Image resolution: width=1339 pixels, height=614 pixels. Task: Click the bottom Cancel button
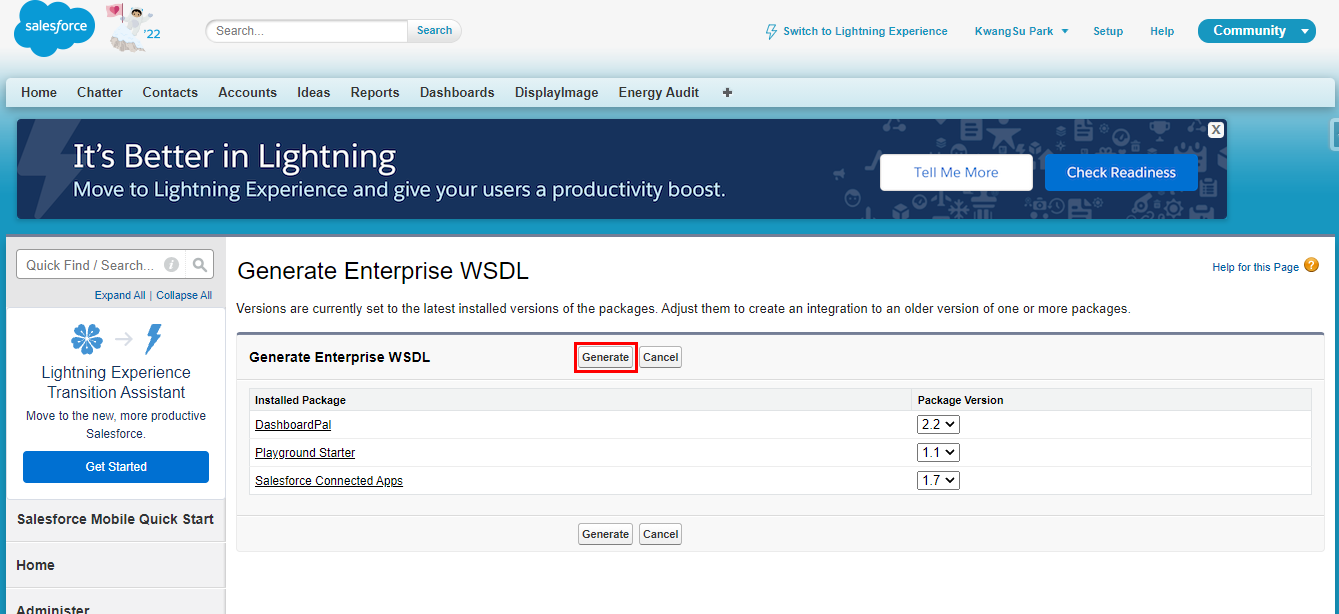point(660,534)
